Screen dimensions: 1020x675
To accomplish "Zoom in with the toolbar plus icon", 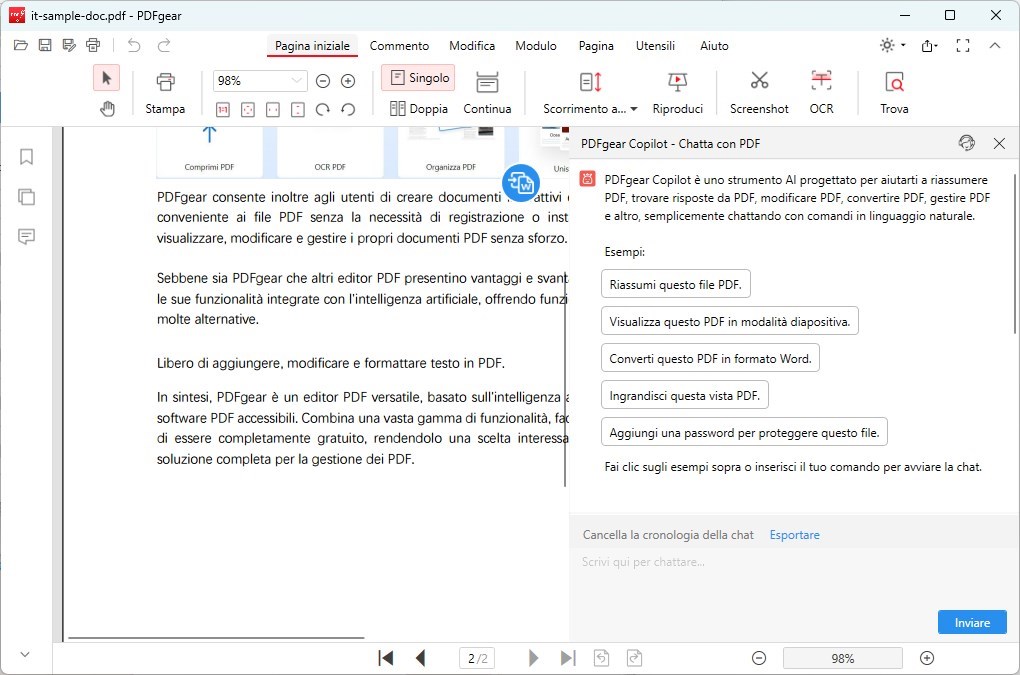I will pos(348,81).
